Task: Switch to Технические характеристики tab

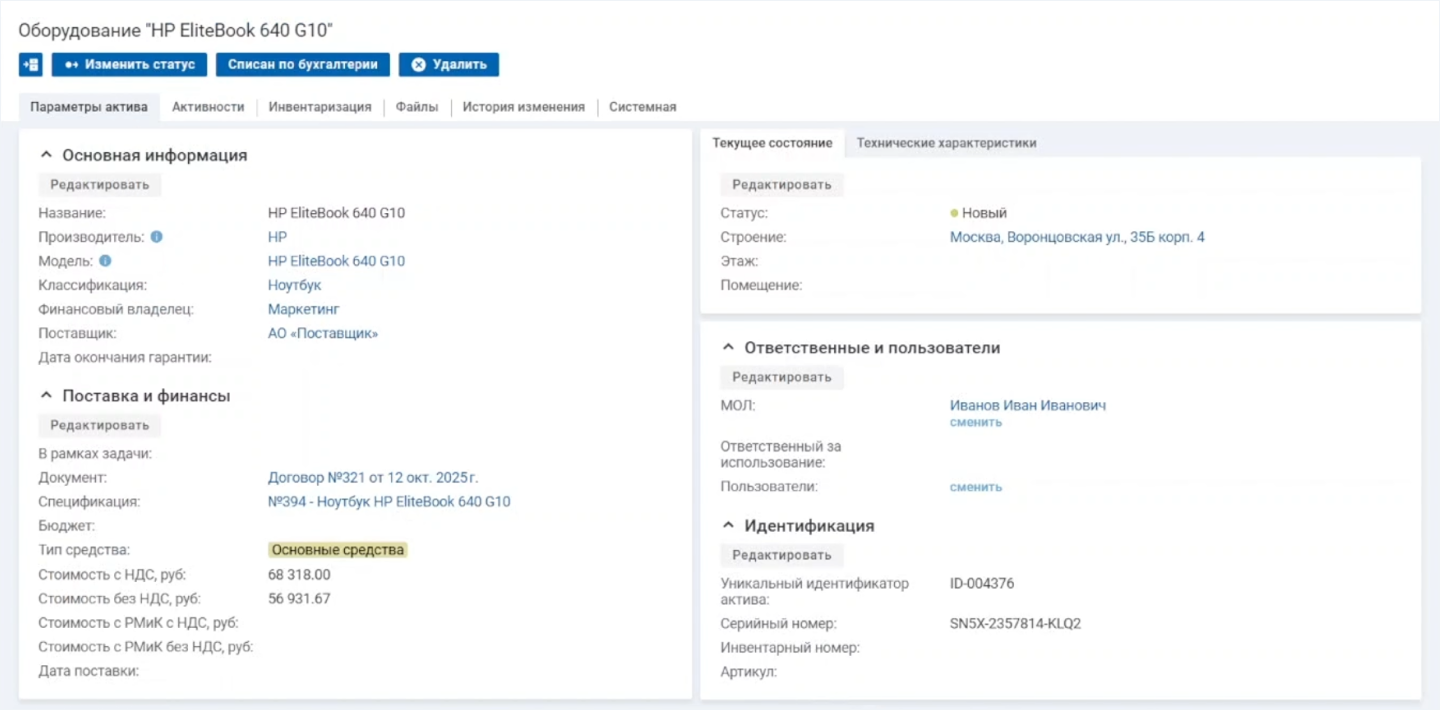Action: (946, 143)
